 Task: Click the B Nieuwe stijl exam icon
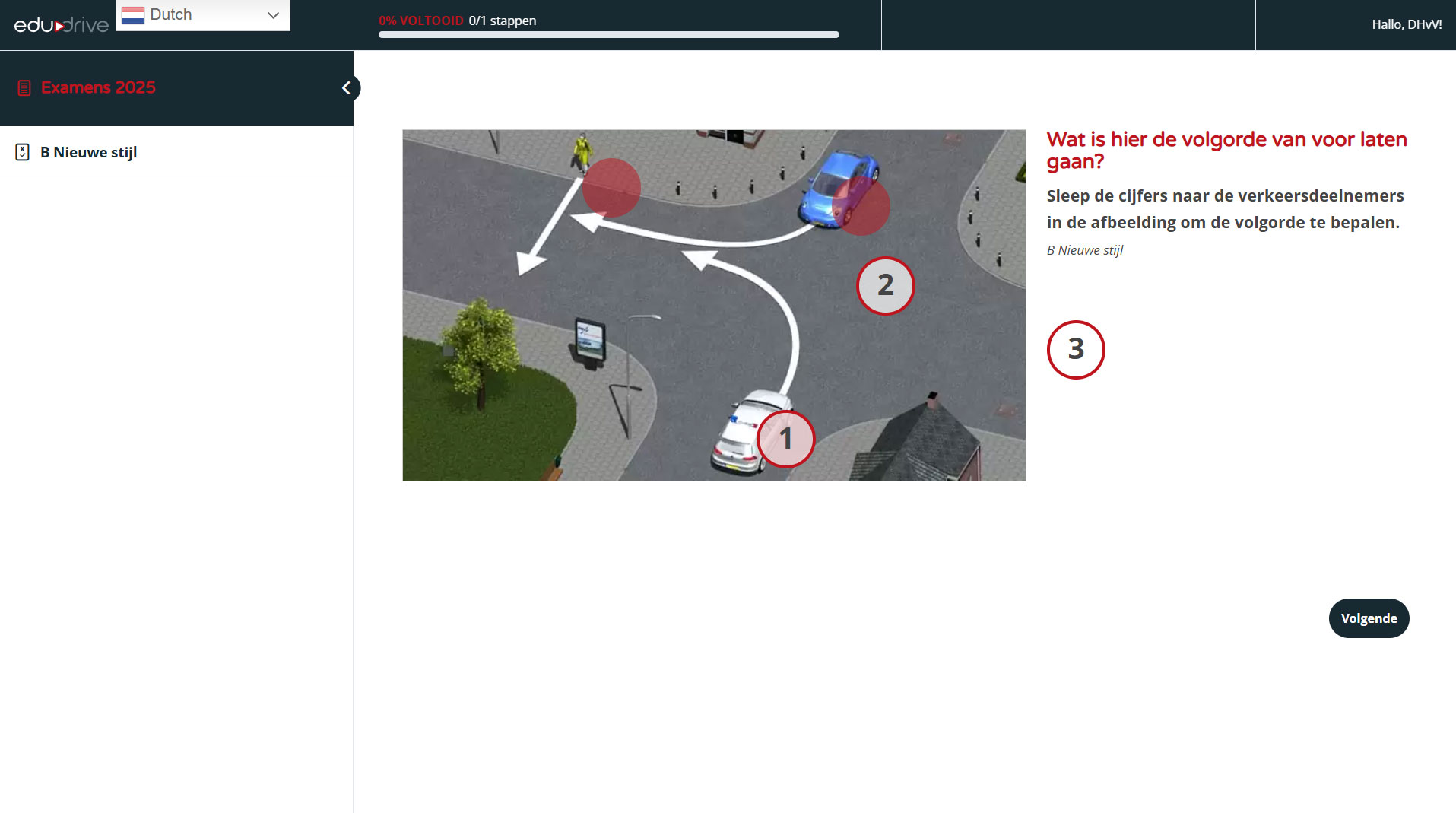[23, 152]
